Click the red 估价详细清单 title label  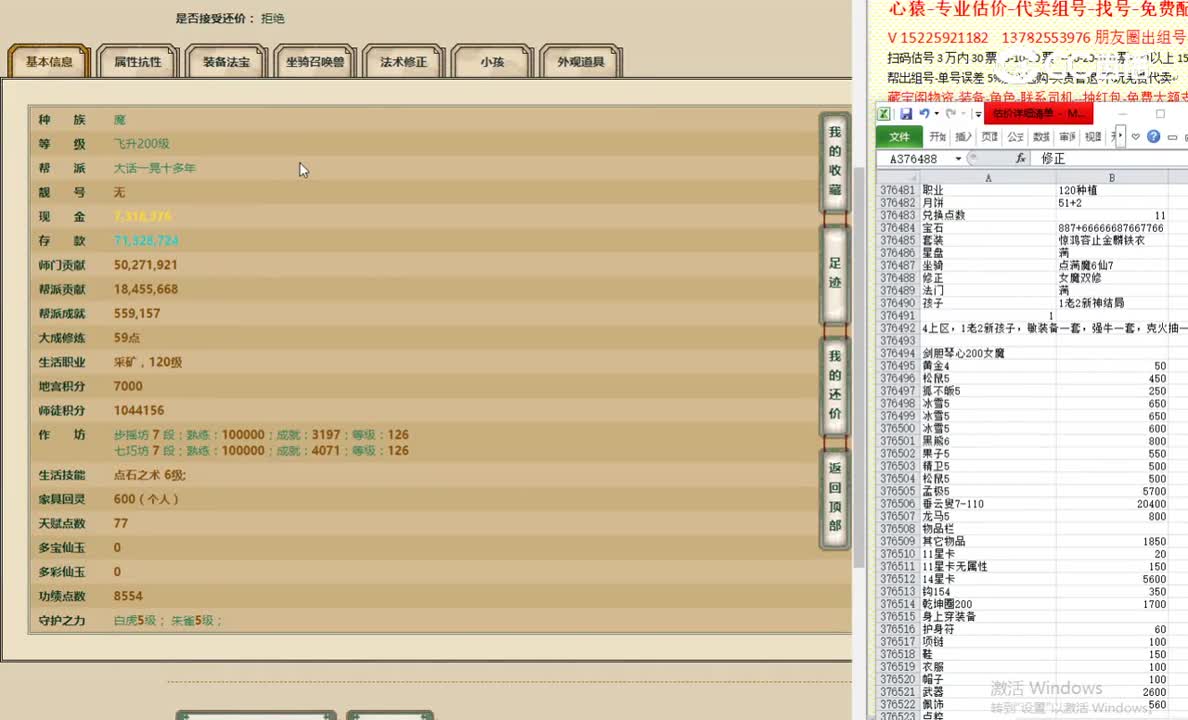click(1038, 114)
